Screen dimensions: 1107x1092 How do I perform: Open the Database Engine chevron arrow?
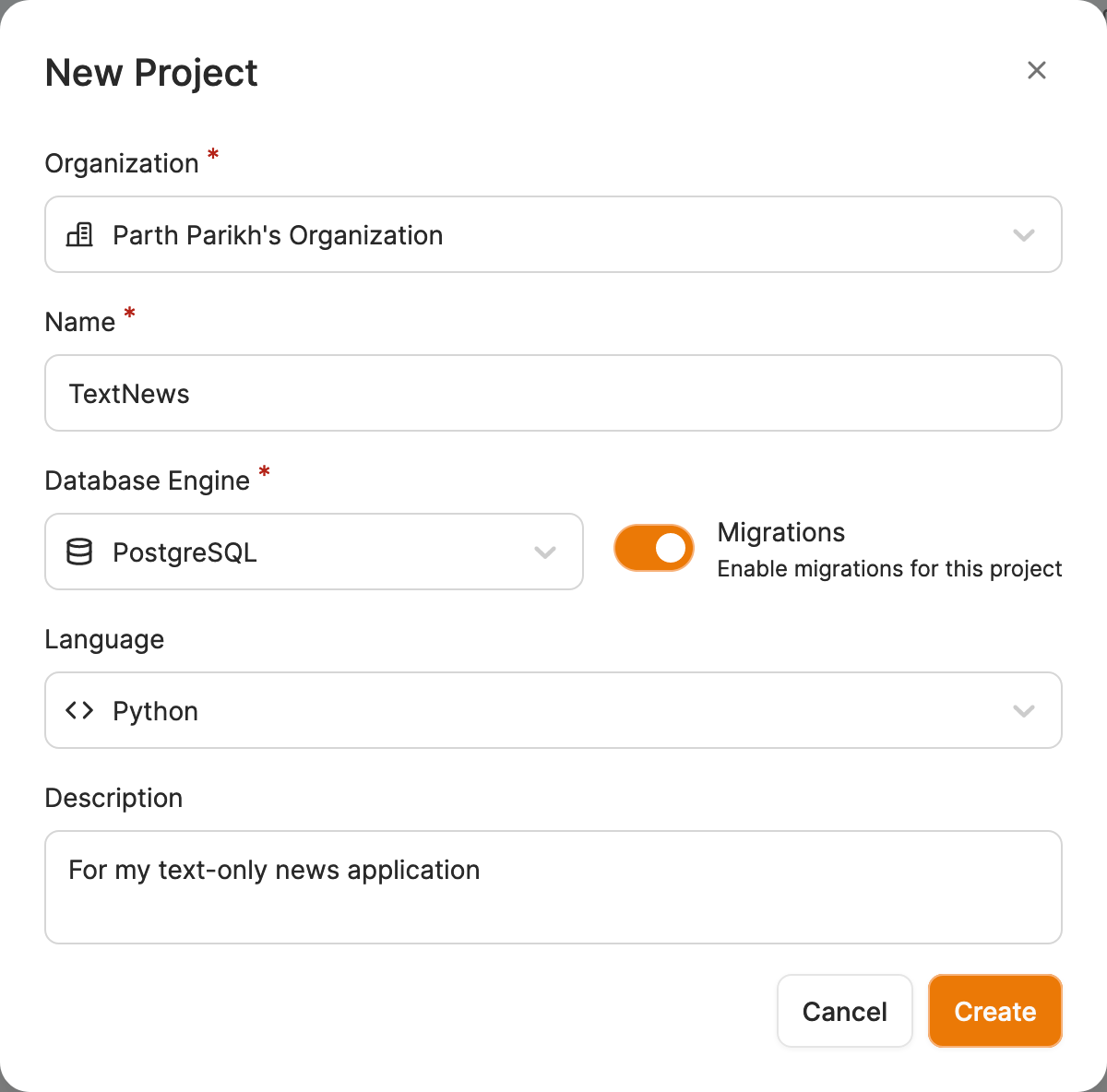pyautogui.click(x=545, y=552)
